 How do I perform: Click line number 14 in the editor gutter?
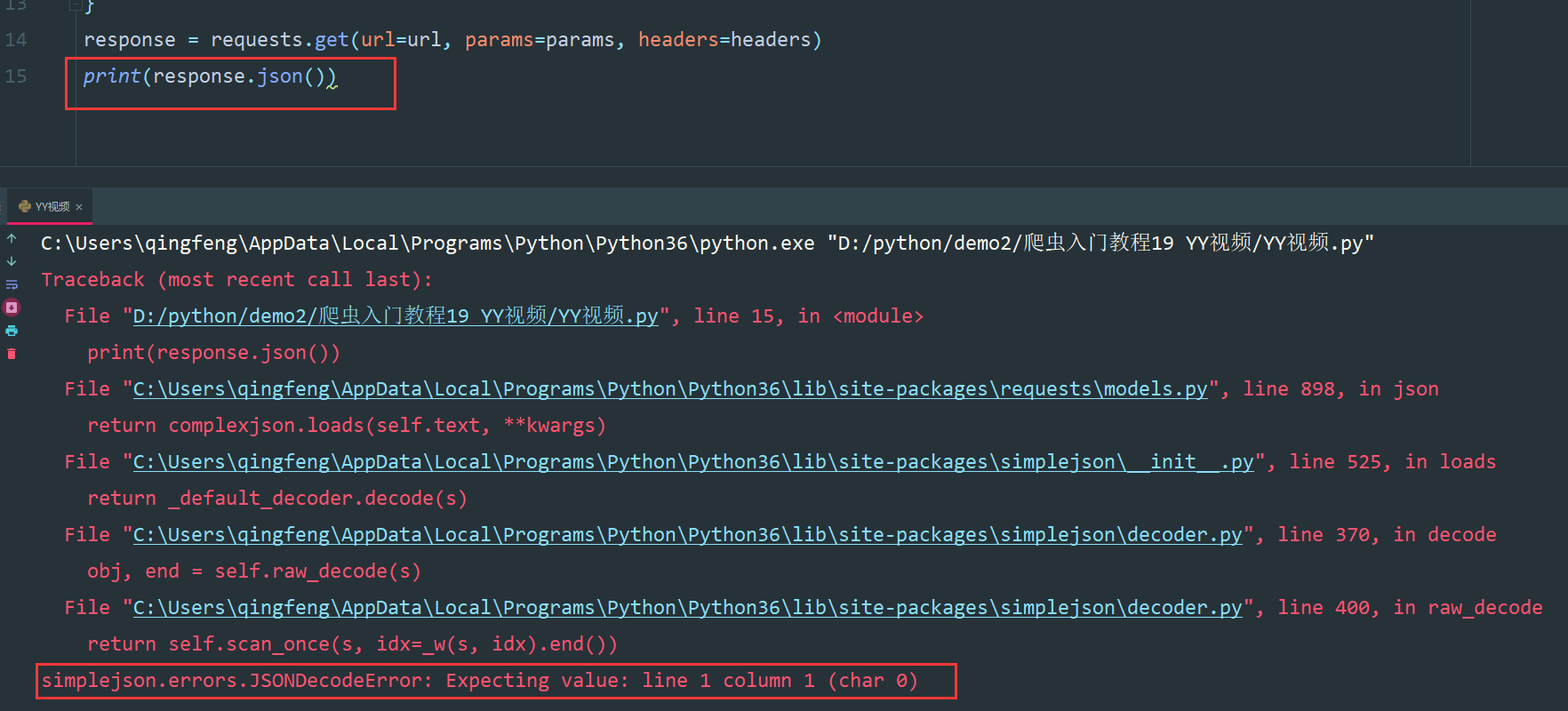[x=16, y=40]
